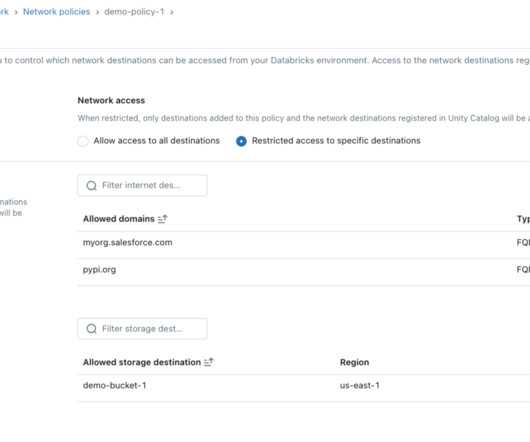Open the Network policies breadcrumb link
Viewport: 530px width, 442px height.
click(56, 12)
